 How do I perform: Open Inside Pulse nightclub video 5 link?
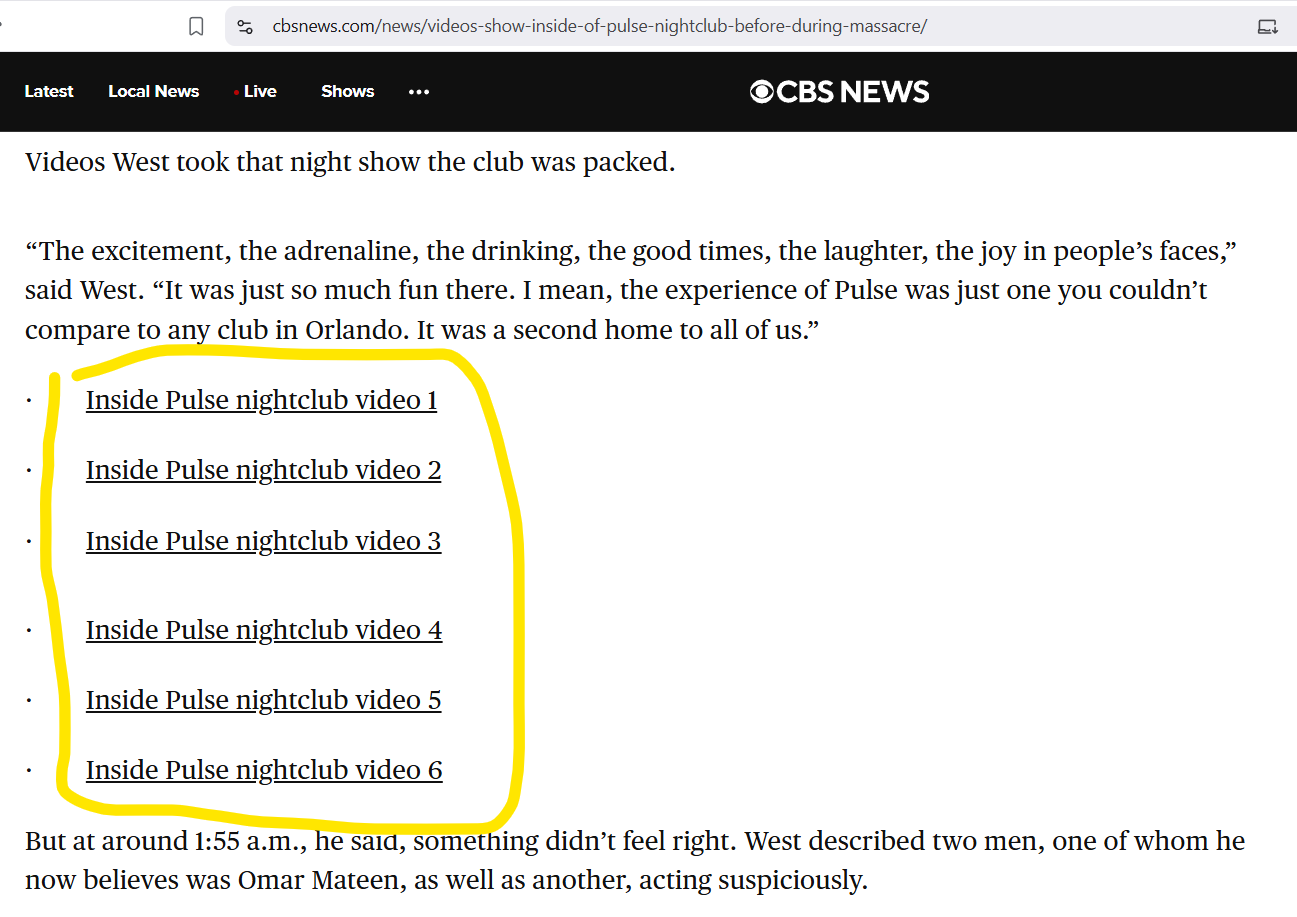coord(263,700)
